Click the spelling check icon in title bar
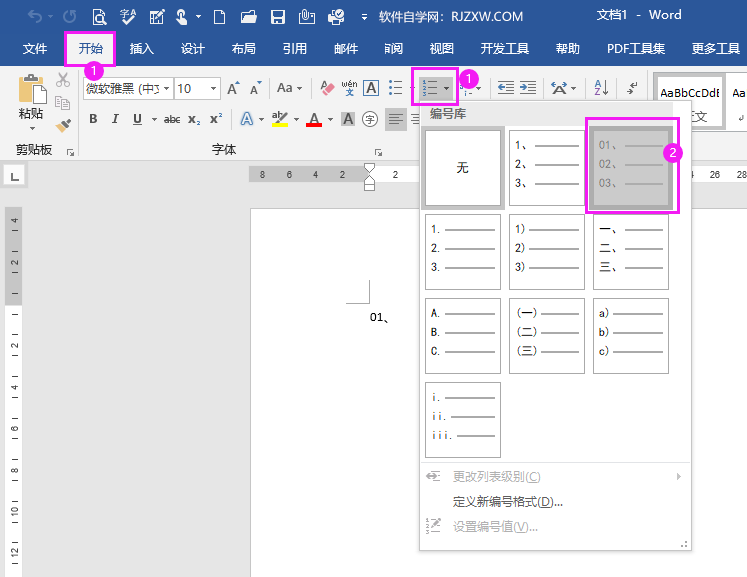The height and width of the screenshot is (577, 747). 128,17
